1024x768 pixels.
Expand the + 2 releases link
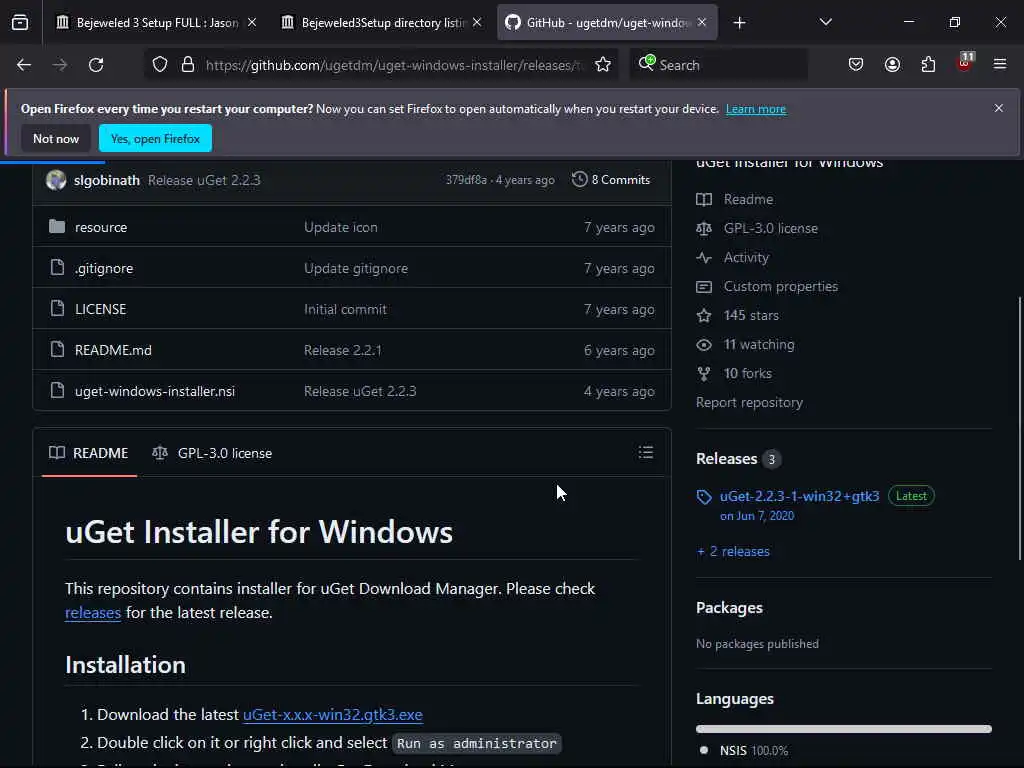733,551
